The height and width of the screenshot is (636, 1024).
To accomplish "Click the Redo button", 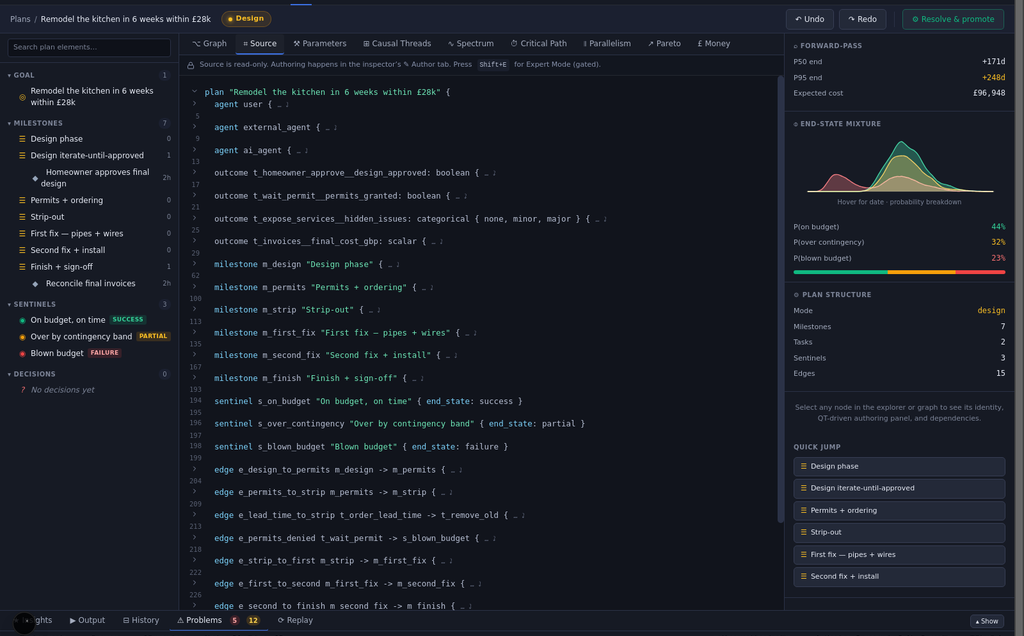I will click(862, 19).
